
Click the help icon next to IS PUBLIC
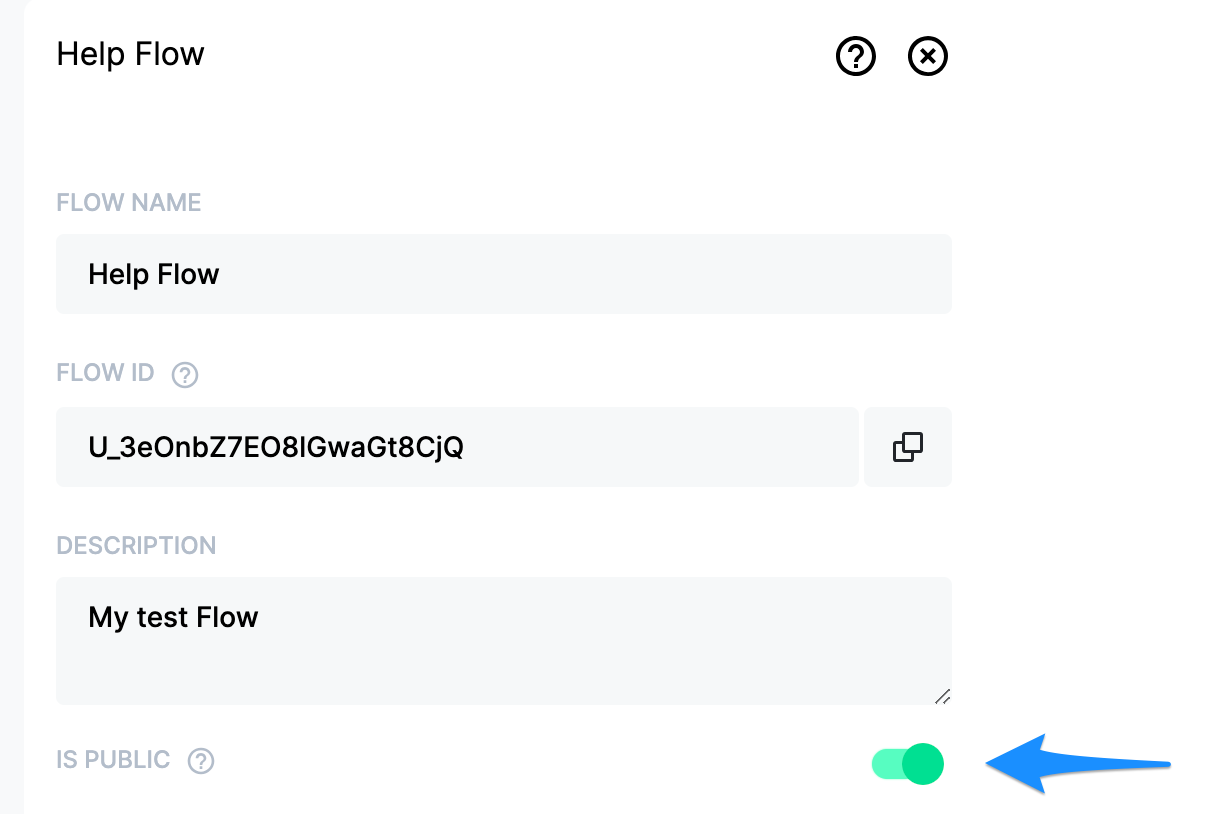click(201, 761)
